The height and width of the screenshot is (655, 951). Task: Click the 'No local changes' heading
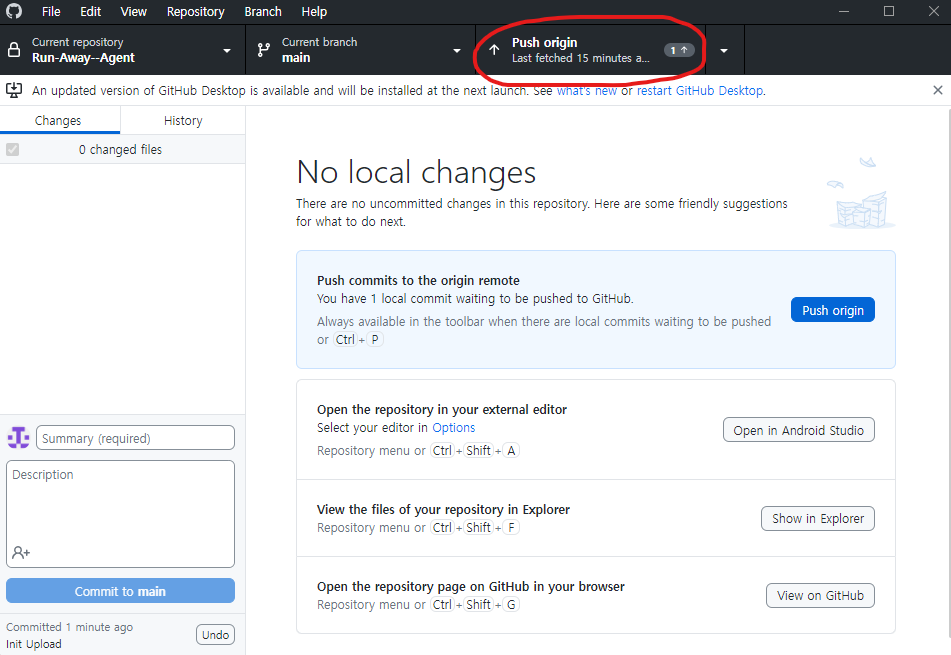[x=416, y=172]
